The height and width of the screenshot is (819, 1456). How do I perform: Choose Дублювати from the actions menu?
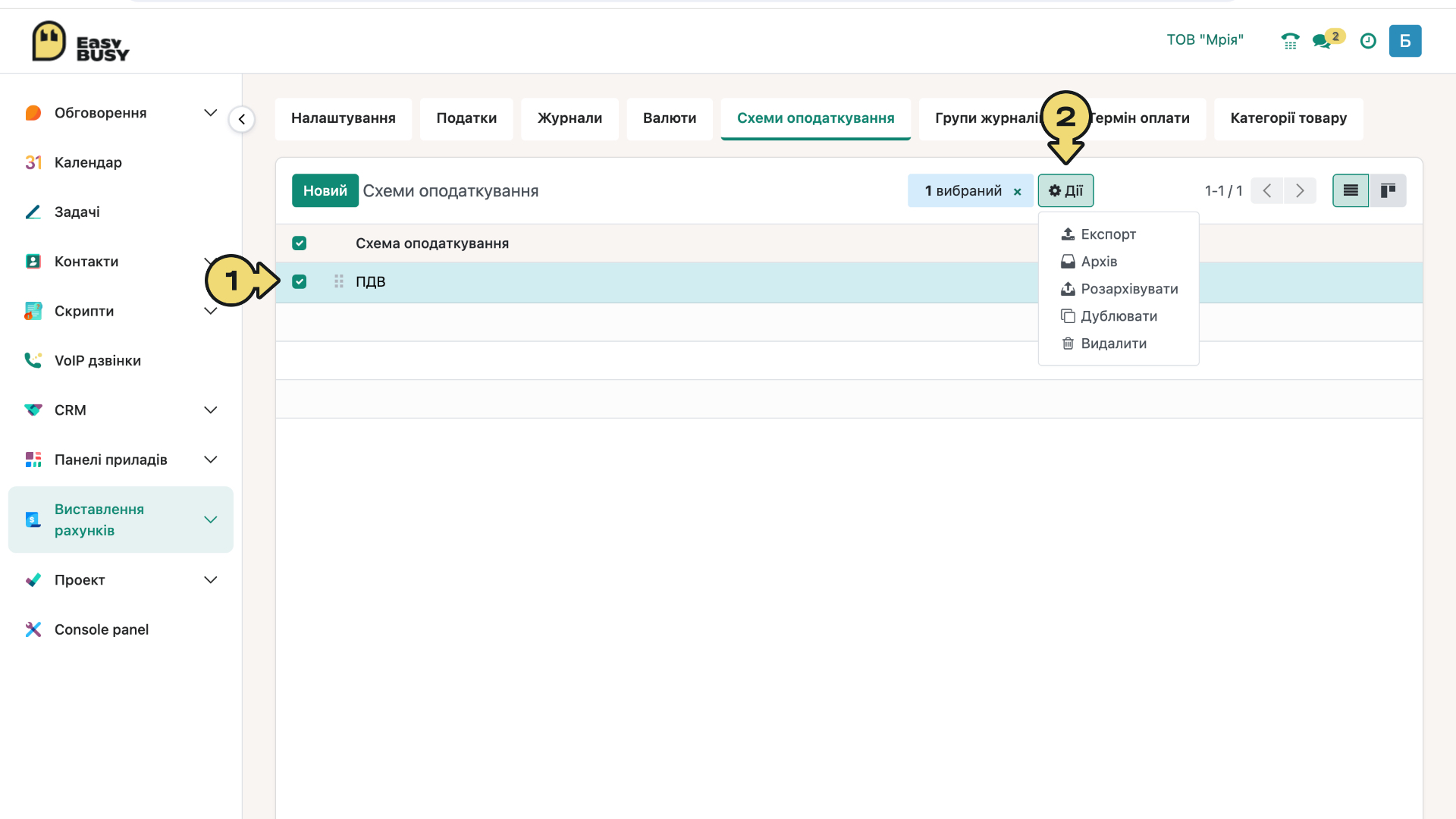1119,316
